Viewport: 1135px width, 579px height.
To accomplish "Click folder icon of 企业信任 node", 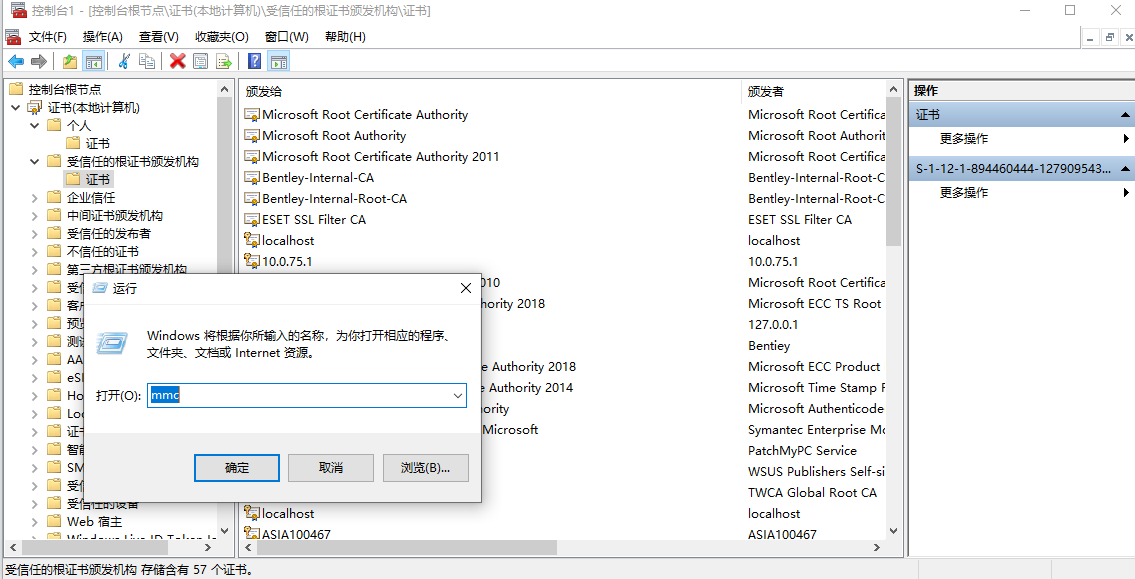I will coord(54,197).
